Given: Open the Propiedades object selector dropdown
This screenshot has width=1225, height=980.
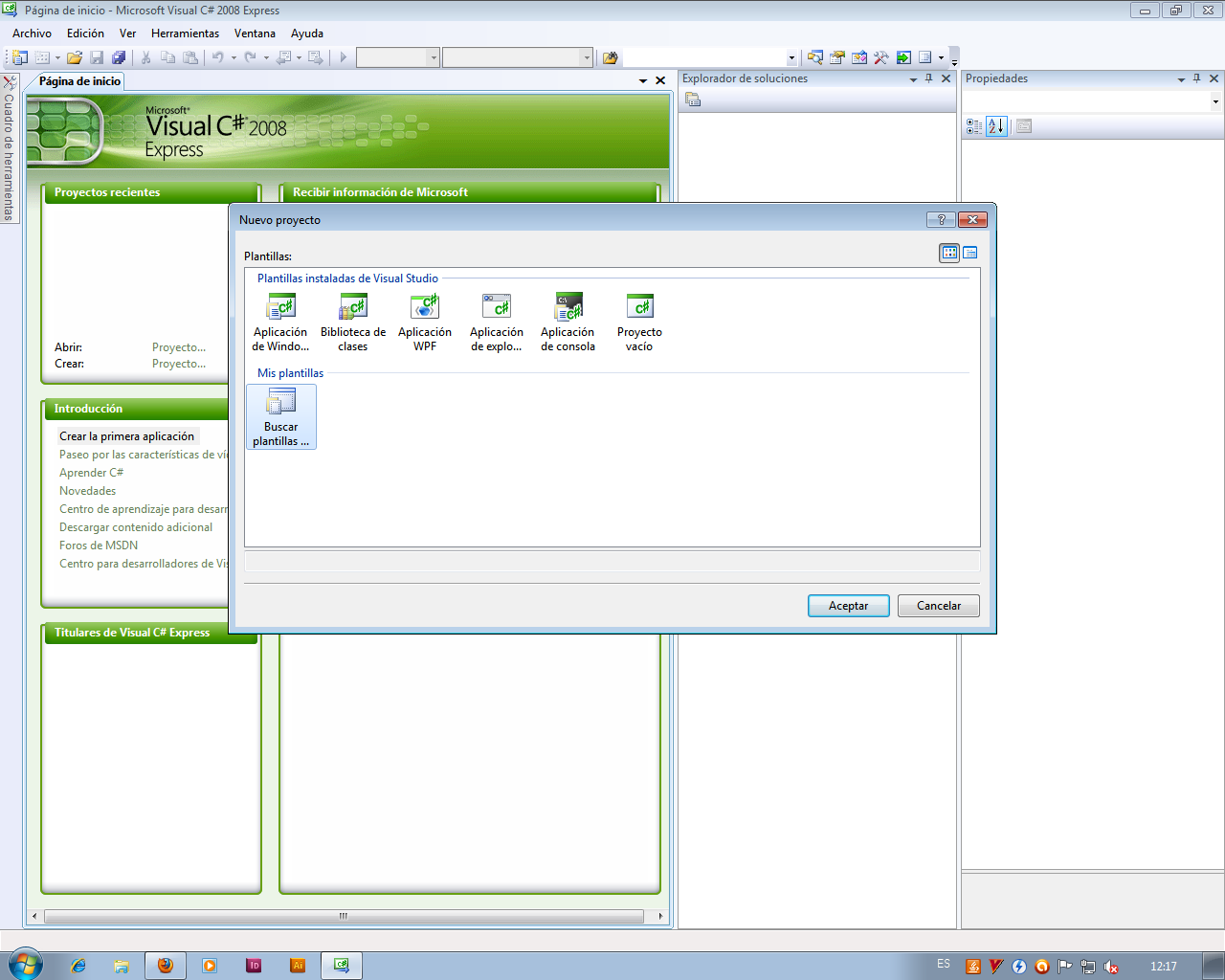Looking at the screenshot, I should click(x=1215, y=101).
